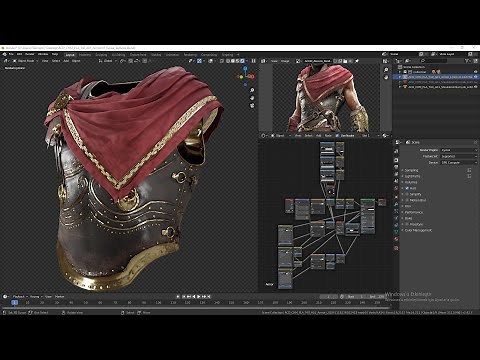Click the red X axis navigation gizmo

tap(252, 77)
